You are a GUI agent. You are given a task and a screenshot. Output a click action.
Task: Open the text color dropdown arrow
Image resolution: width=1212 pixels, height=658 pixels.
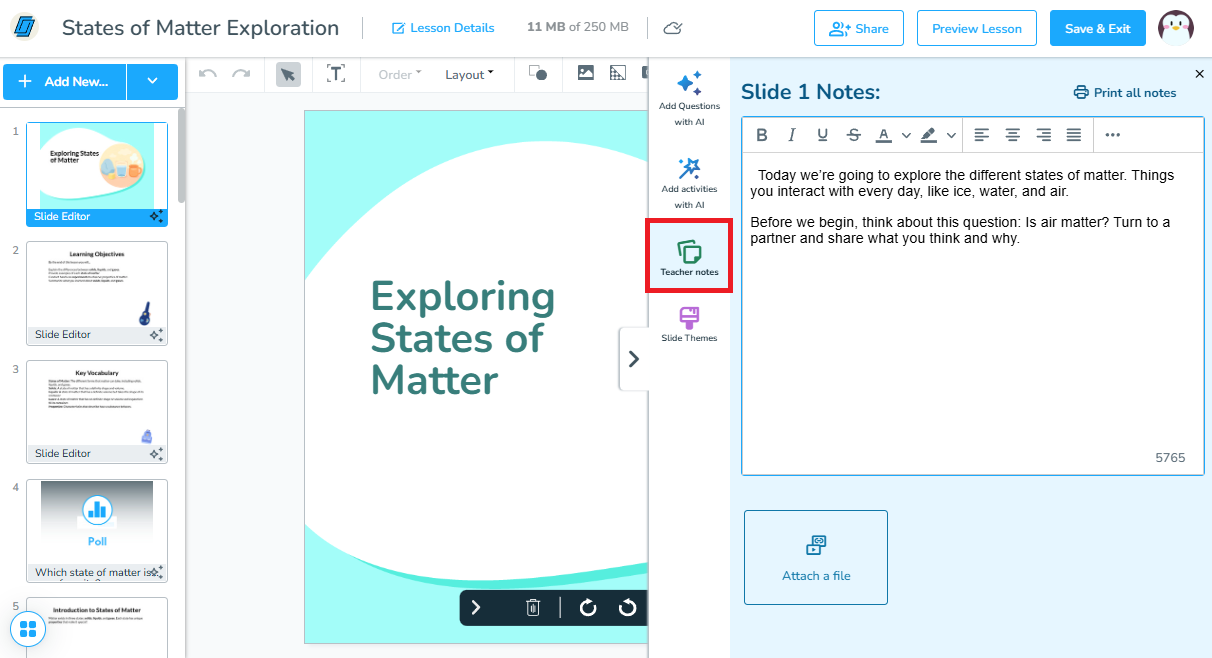(x=906, y=135)
